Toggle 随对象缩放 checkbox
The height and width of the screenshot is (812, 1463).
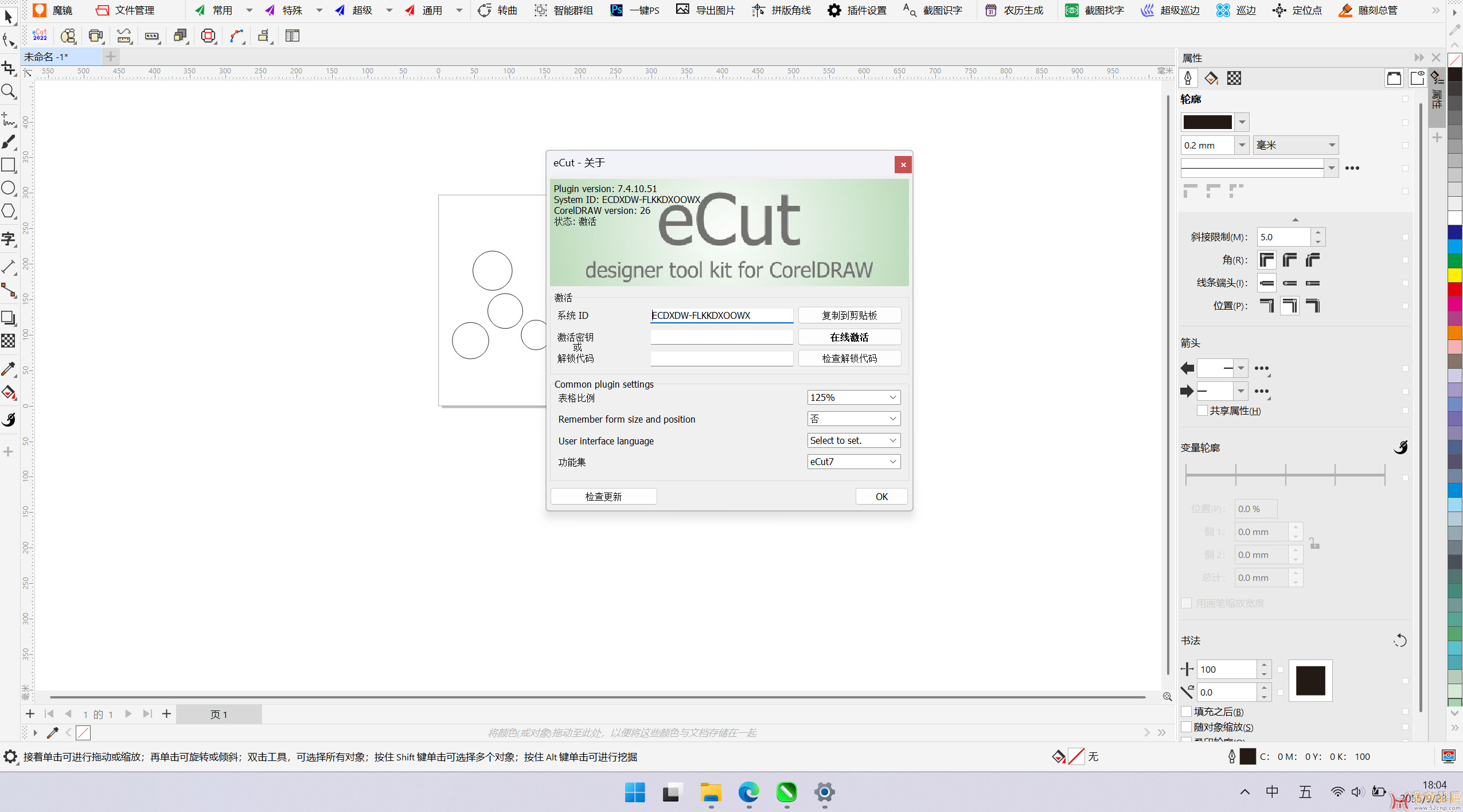1187,727
